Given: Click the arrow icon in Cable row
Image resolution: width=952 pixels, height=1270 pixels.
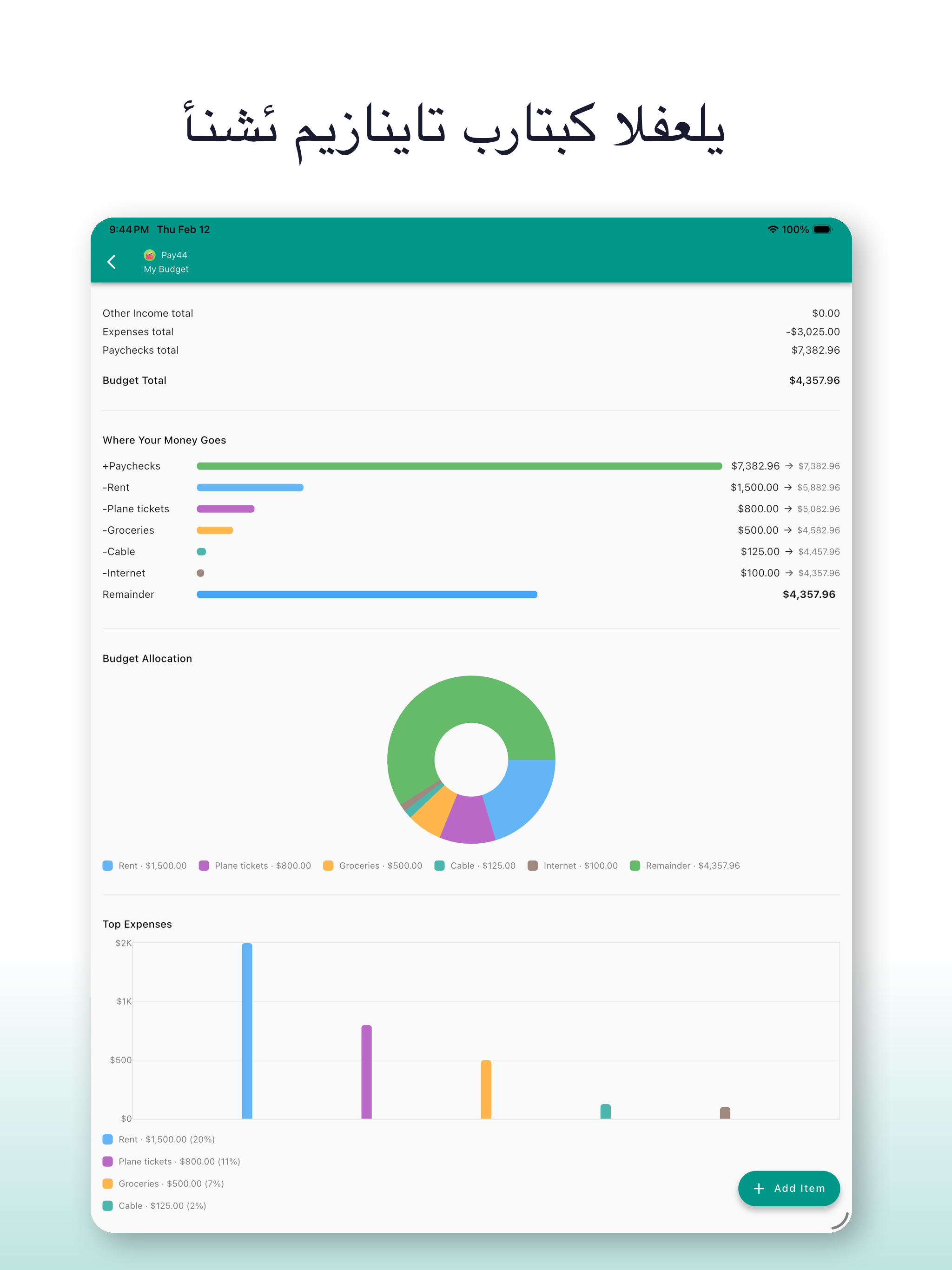Looking at the screenshot, I should 789,552.
